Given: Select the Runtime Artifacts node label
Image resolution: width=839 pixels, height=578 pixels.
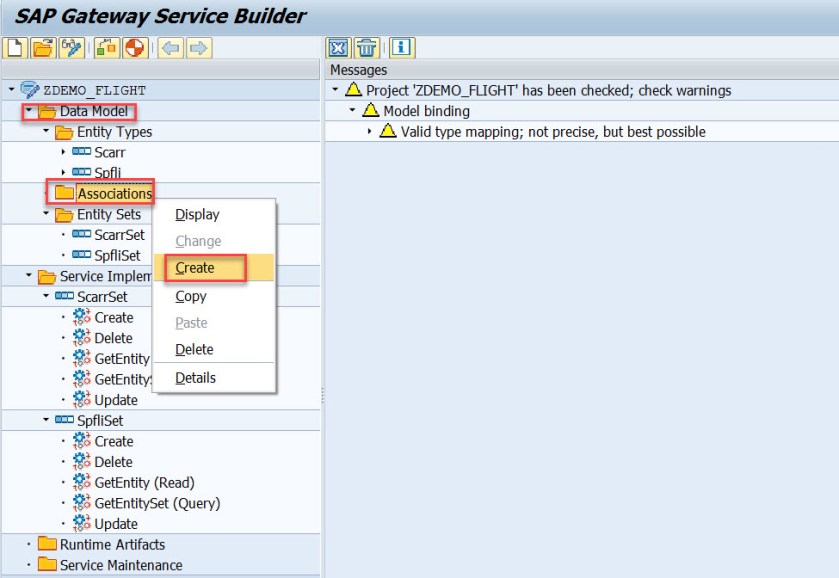Looking at the screenshot, I should [112, 544].
